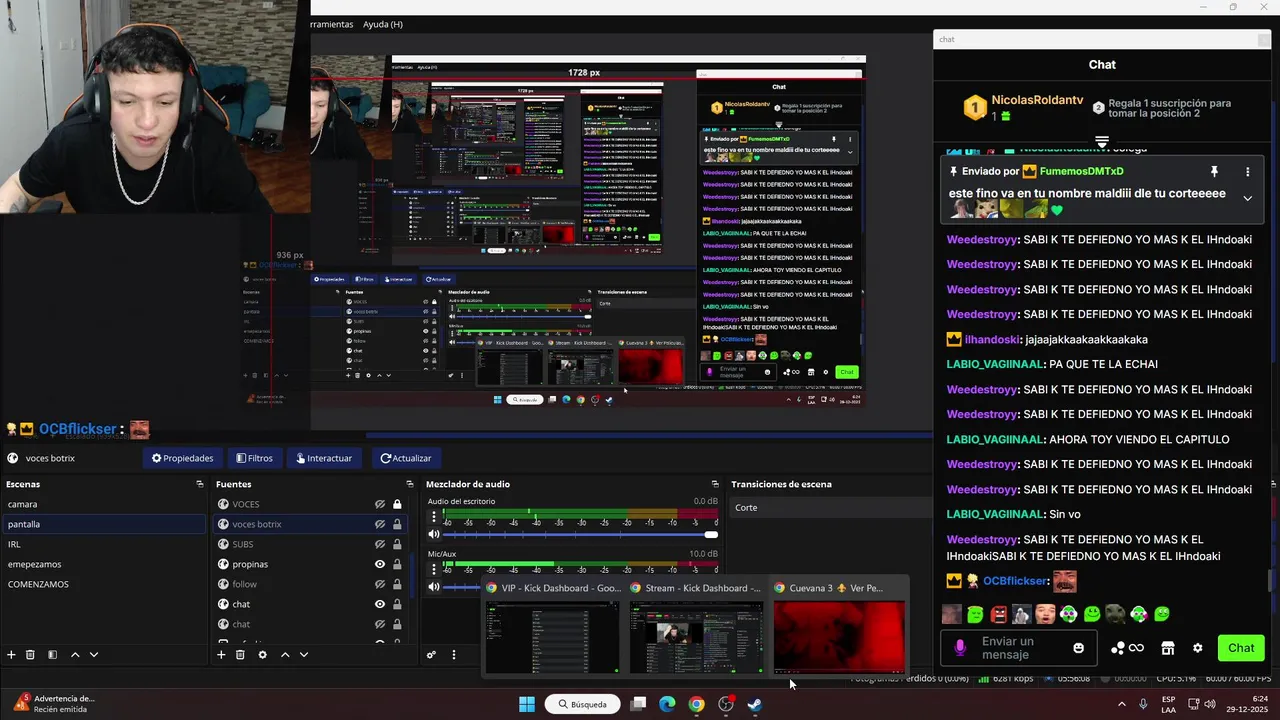Screen dimensions: 1280x720
Task: Remove selected source with trash icon
Action: [x=240, y=655]
